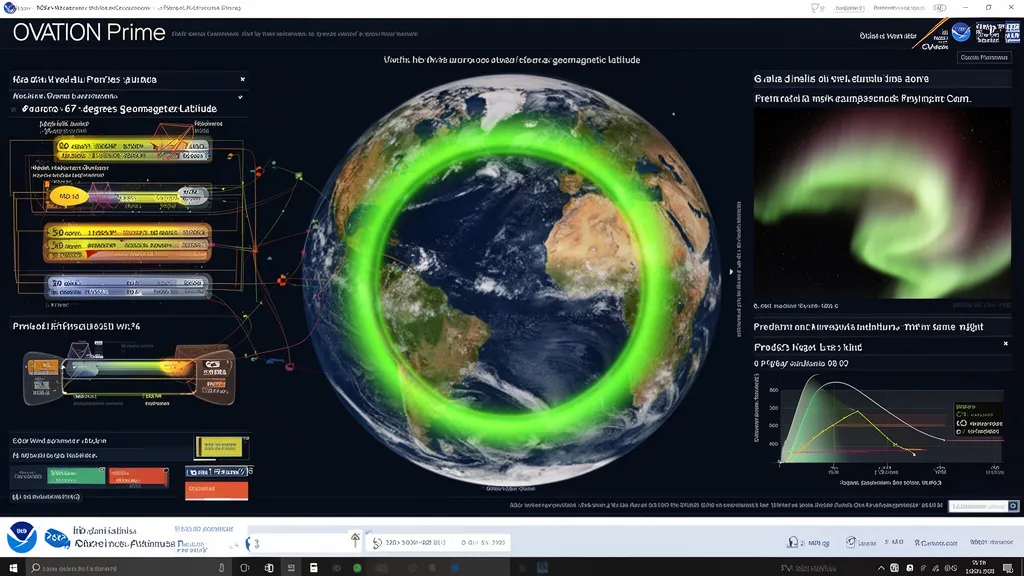The width and height of the screenshot is (1024, 576).
Task: Collapse the panel section above the 67 degrees row
Action: [240, 97]
